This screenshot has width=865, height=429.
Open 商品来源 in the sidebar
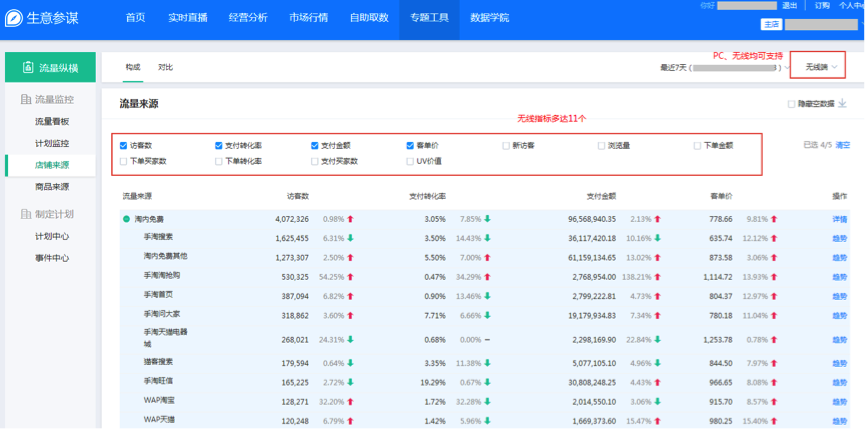(x=52, y=186)
